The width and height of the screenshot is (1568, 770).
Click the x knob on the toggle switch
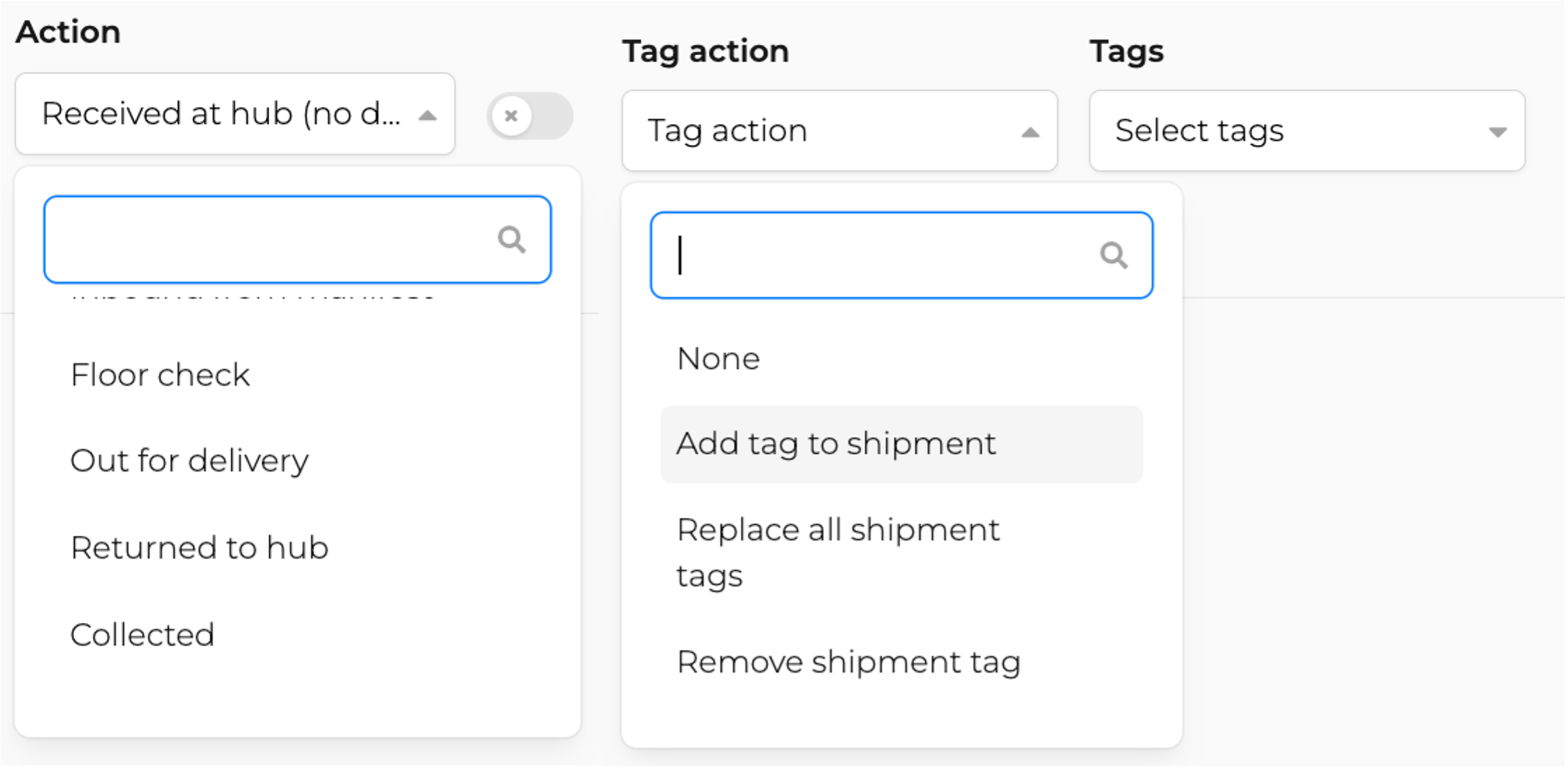511,115
